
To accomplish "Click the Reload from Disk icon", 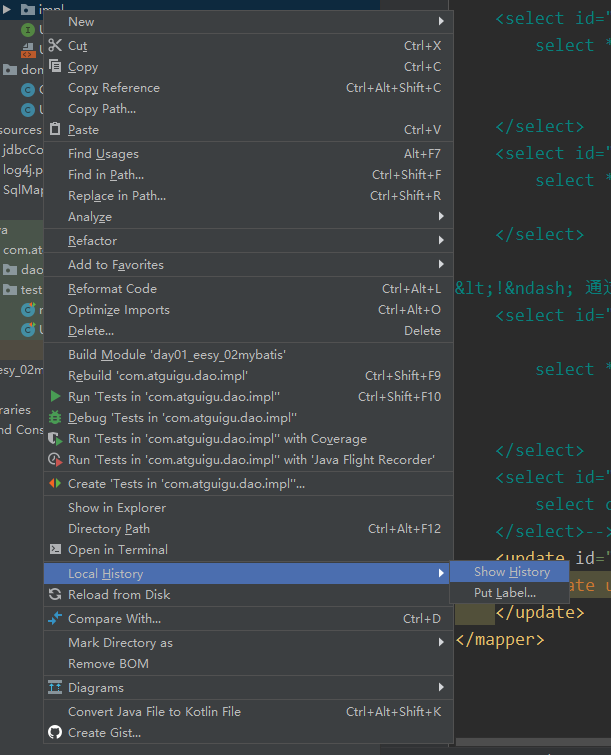I will coord(55,595).
